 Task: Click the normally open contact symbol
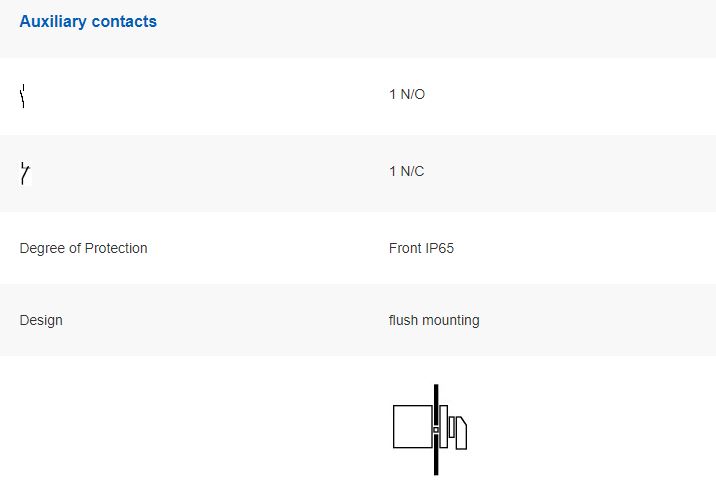(x=22, y=96)
